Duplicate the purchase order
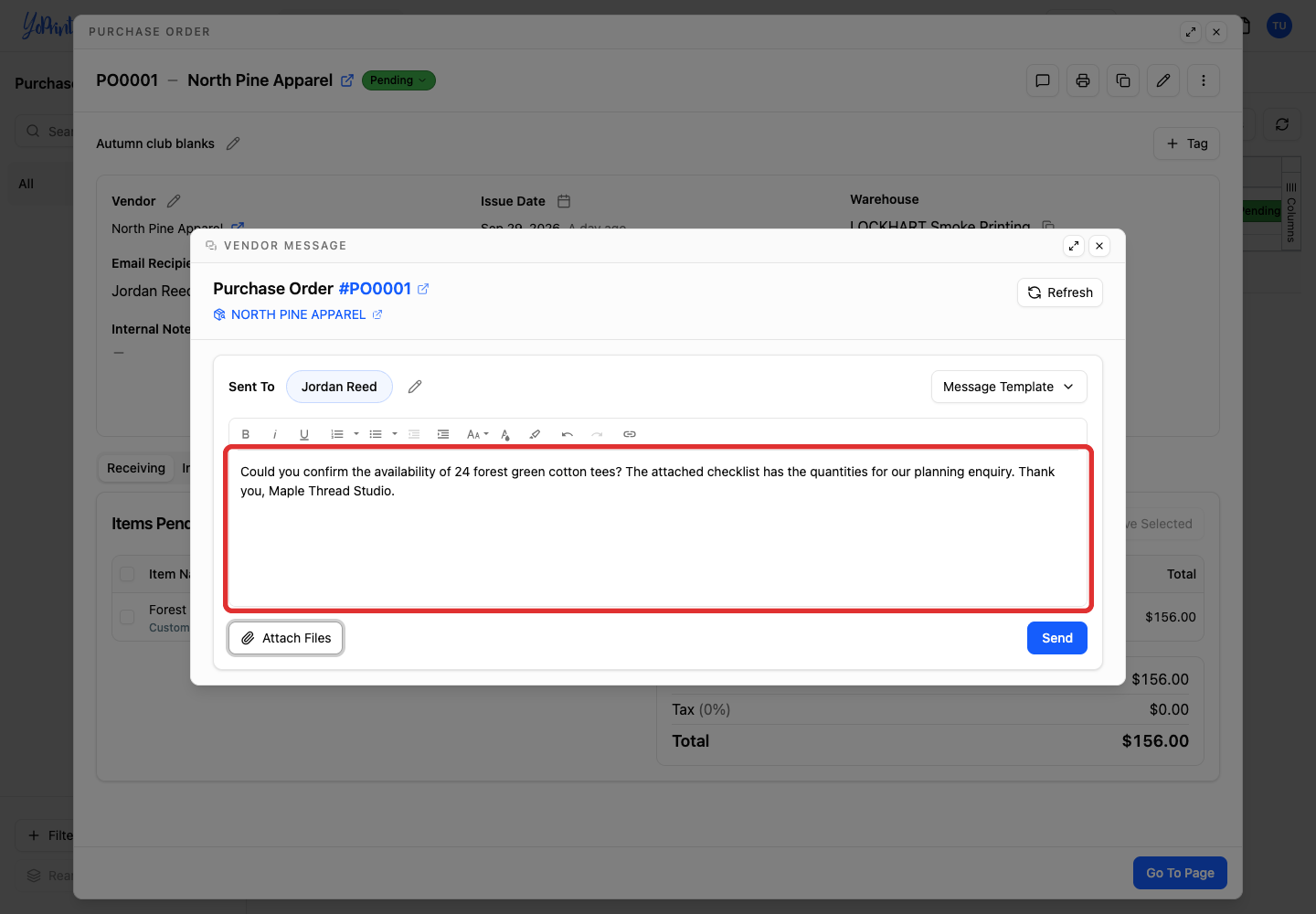1316x914 pixels. point(1123,80)
